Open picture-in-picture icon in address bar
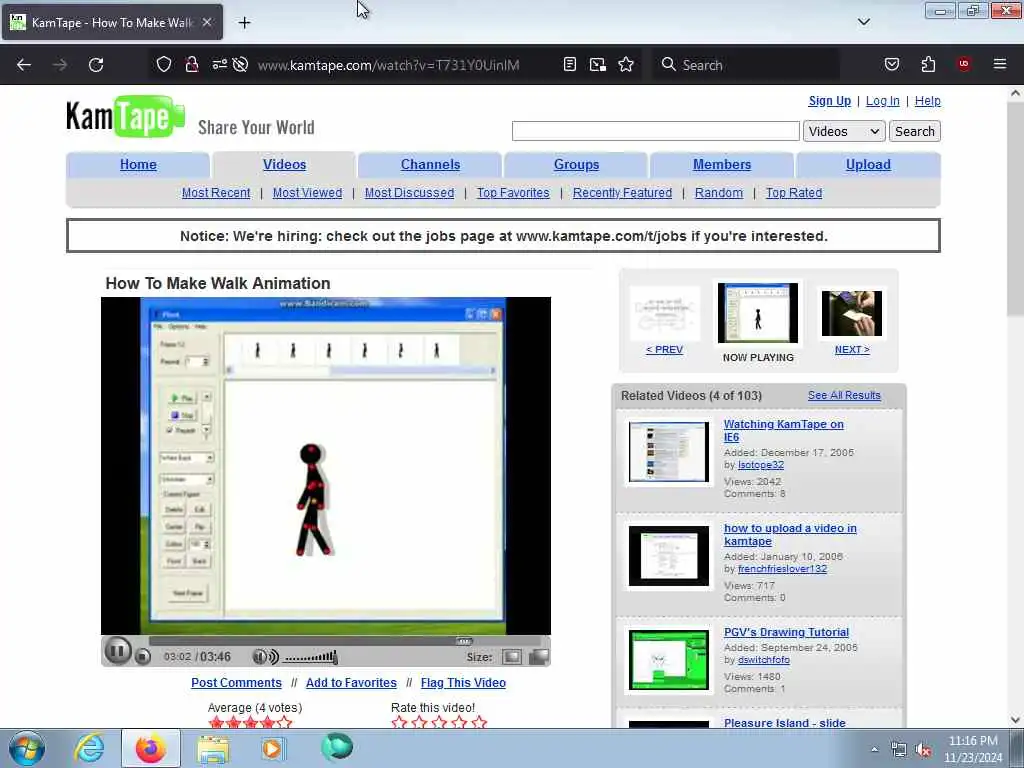This screenshot has height=768, width=1024. pyautogui.click(x=598, y=65)
